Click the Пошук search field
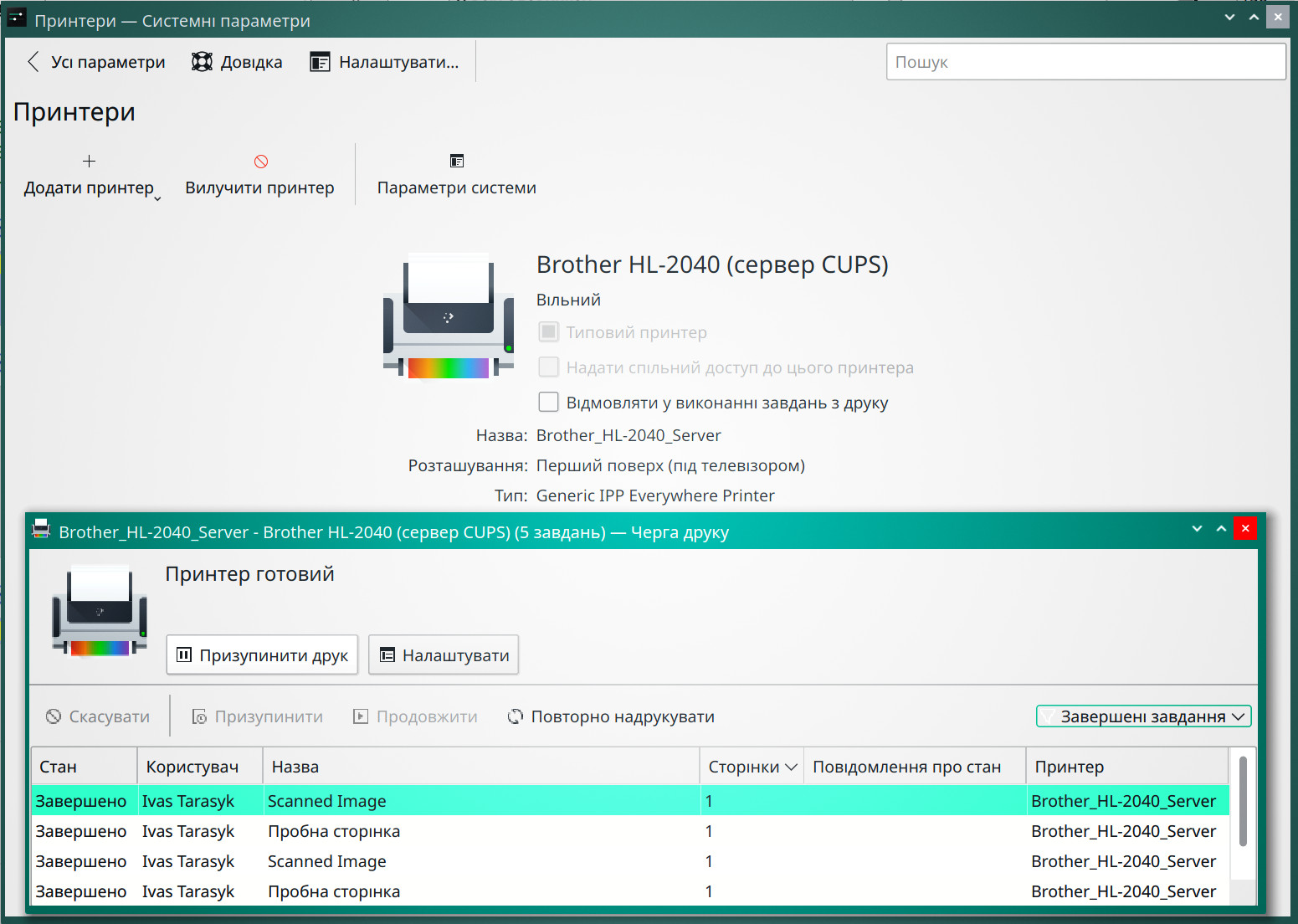 click(1085, 62)
